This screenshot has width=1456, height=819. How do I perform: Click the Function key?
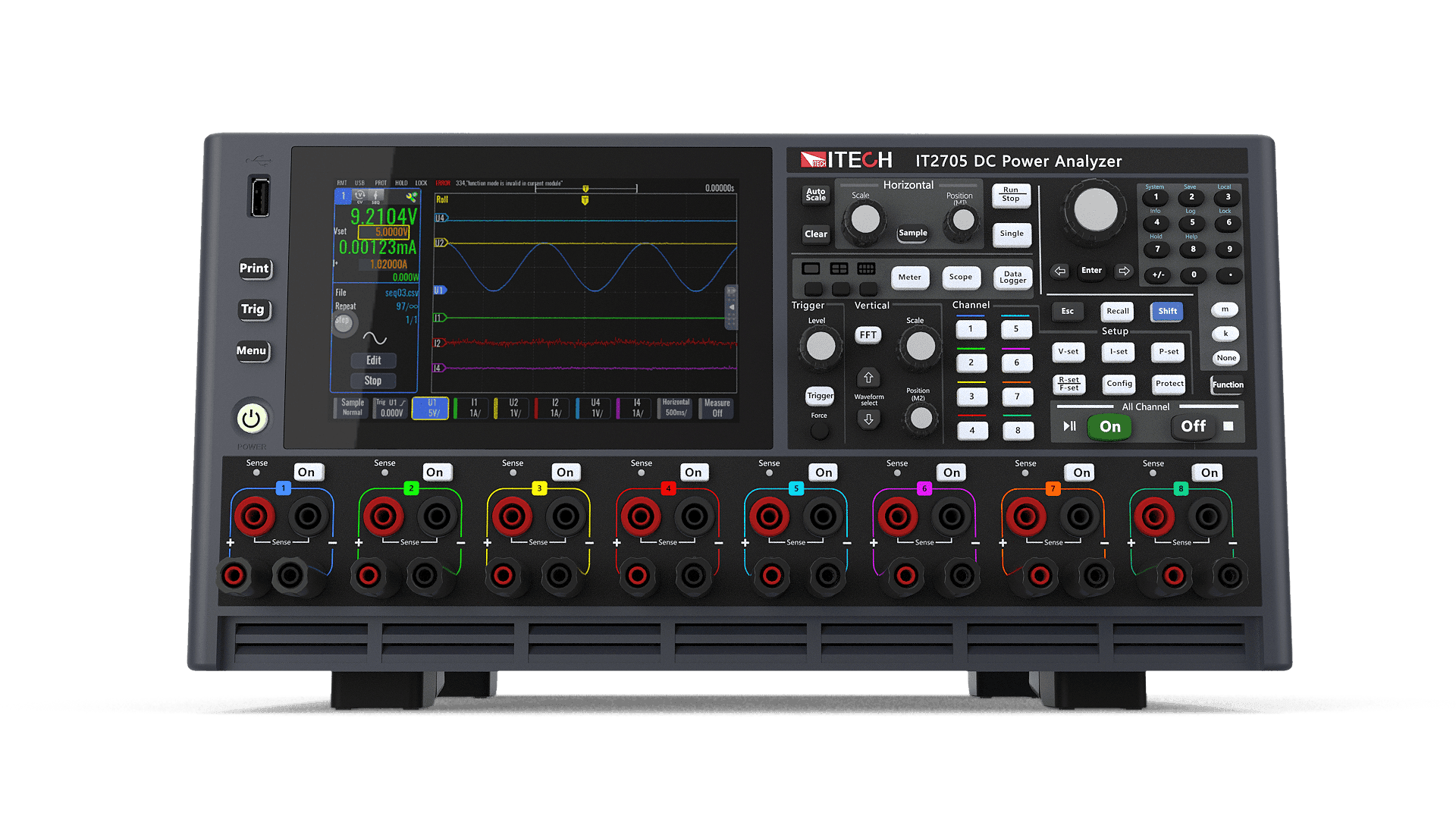point(1228,385)
